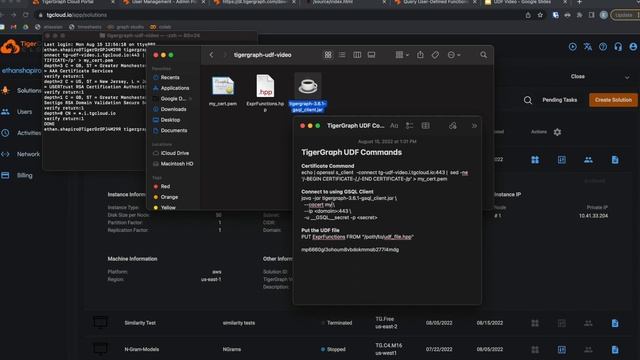The image size is (640, 360).
Task: Bookmark page with star icon
Action: tap(540, 15)
